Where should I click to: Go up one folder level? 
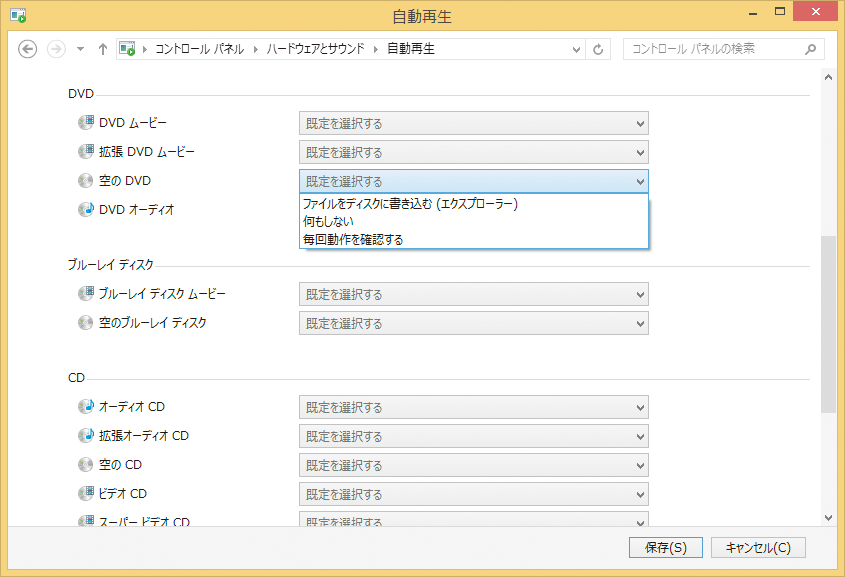pos(102,49)
